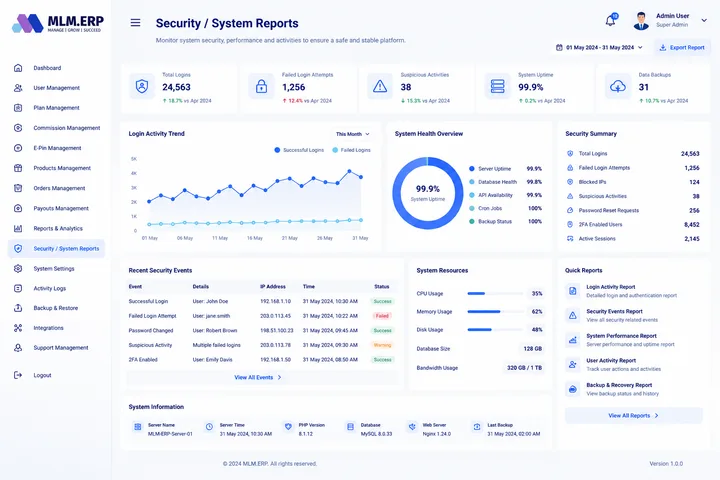
Task: Select Security / System Reports menu item
Action: click(56, 248)
